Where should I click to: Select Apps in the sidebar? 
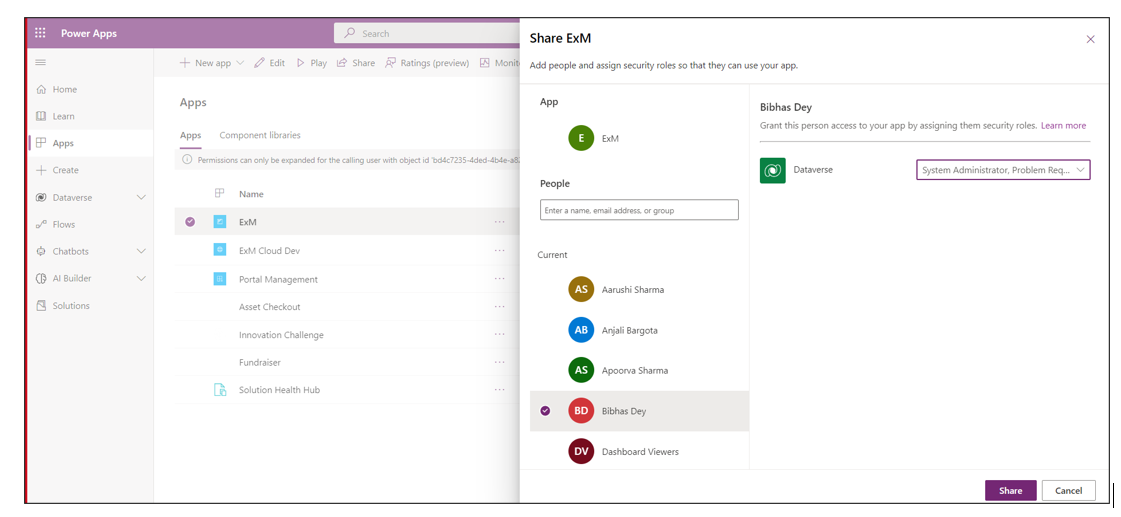pyautogui.click(x=63, y=143)
